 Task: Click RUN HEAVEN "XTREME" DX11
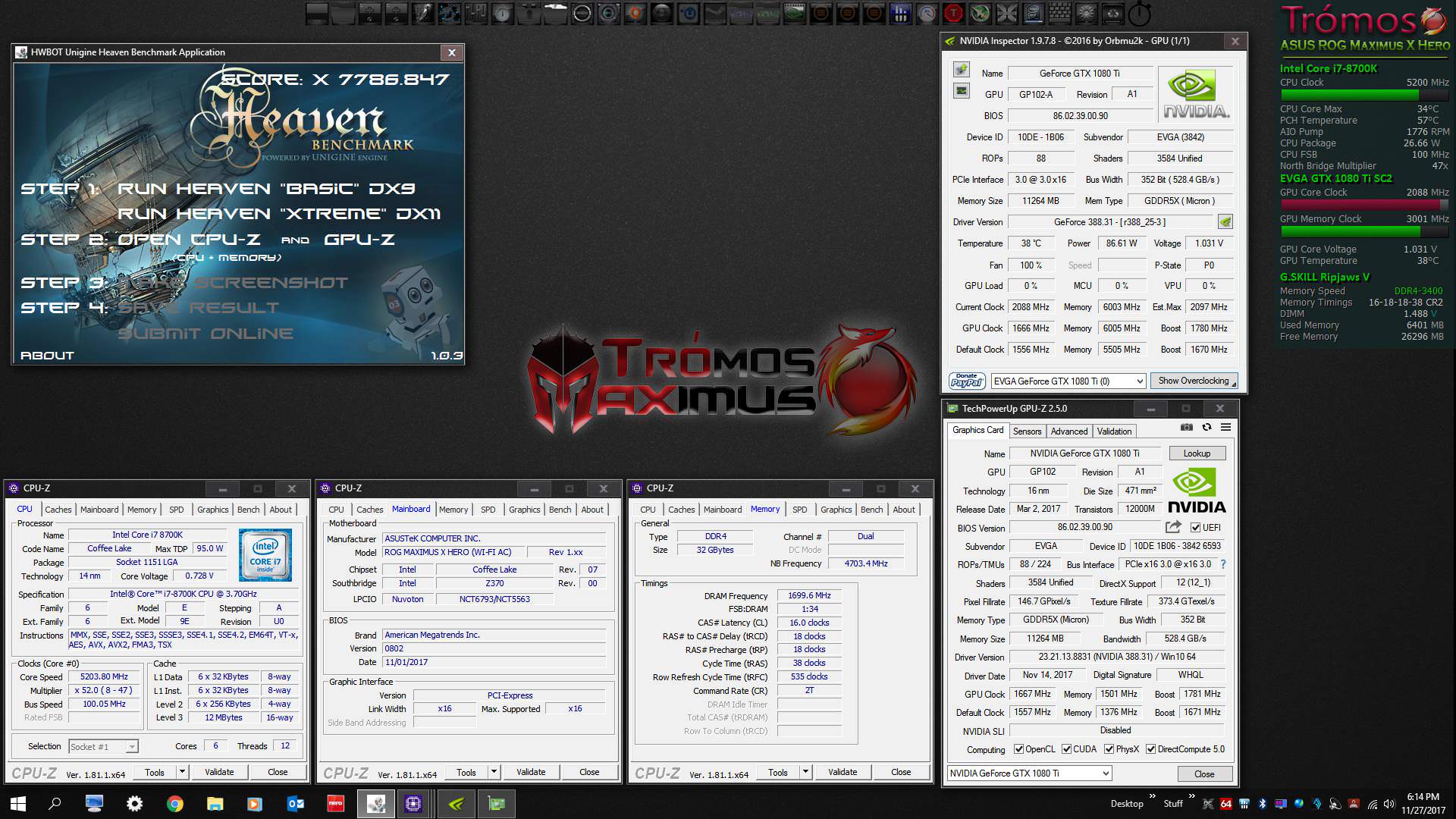279,214
